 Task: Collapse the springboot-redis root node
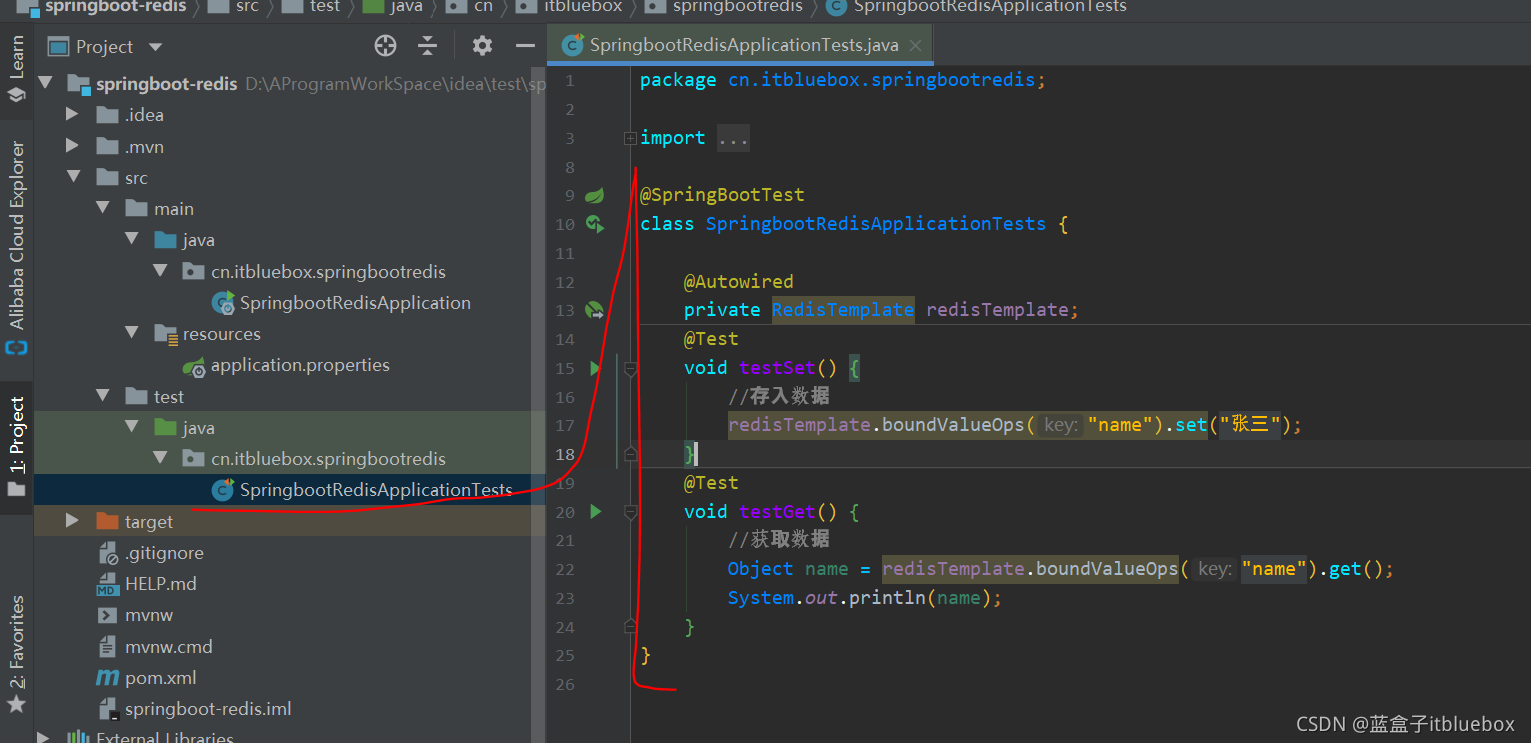click(45, 84)
